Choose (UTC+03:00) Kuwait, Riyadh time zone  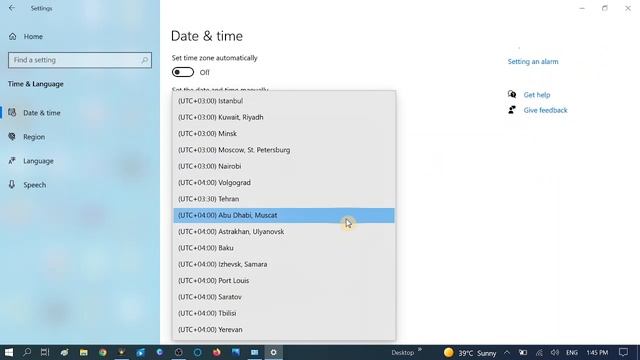coord(284,117)
